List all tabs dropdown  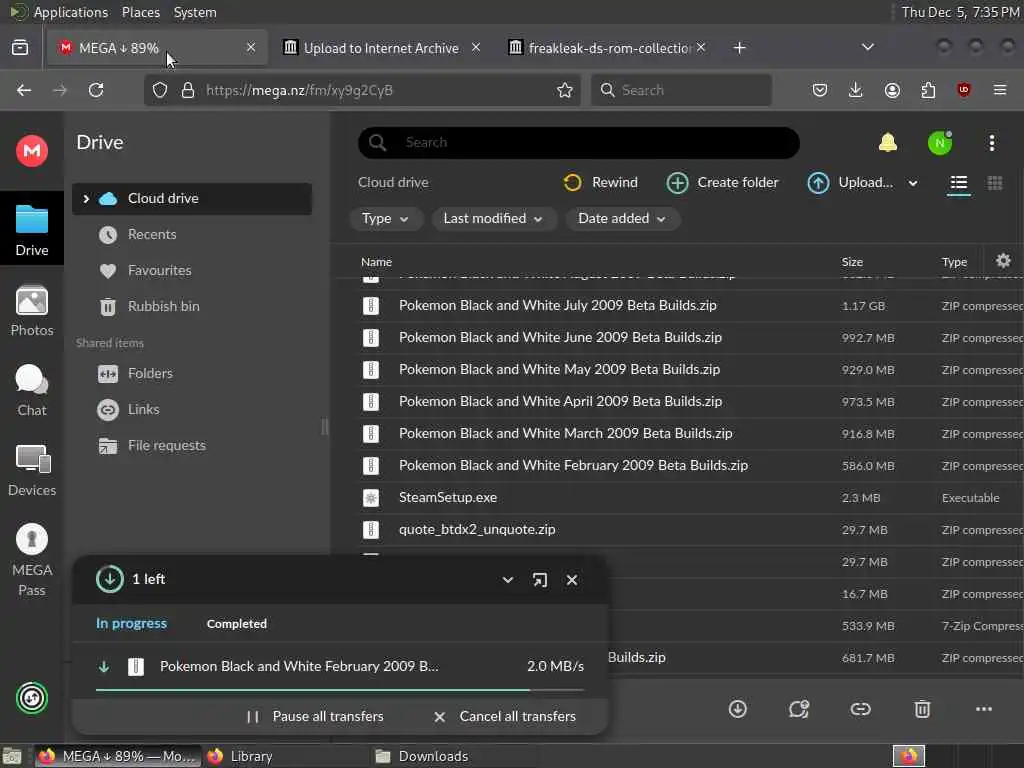(867, 47)
